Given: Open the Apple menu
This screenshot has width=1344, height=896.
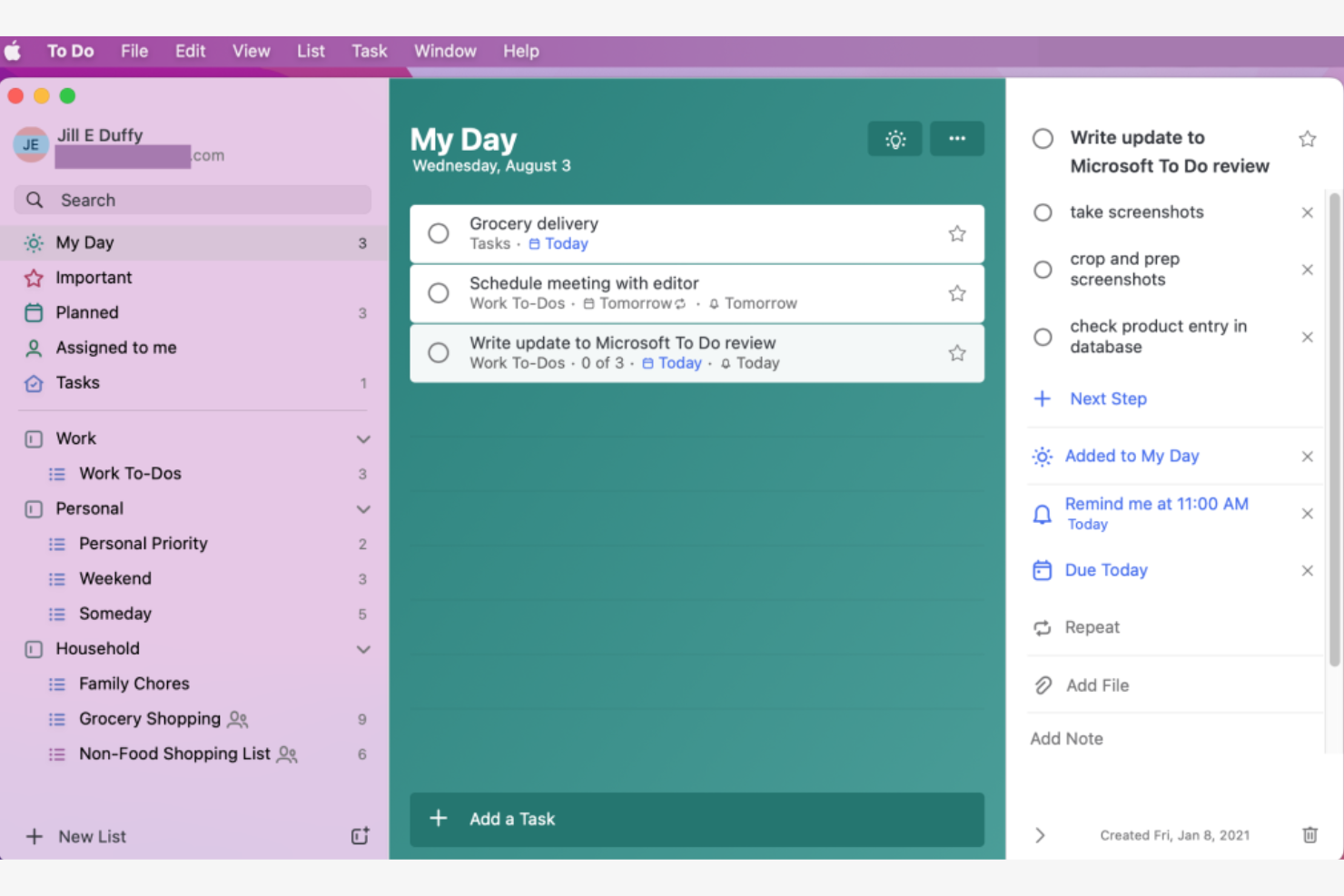Looking at the screenshot, I should (13, 51).
